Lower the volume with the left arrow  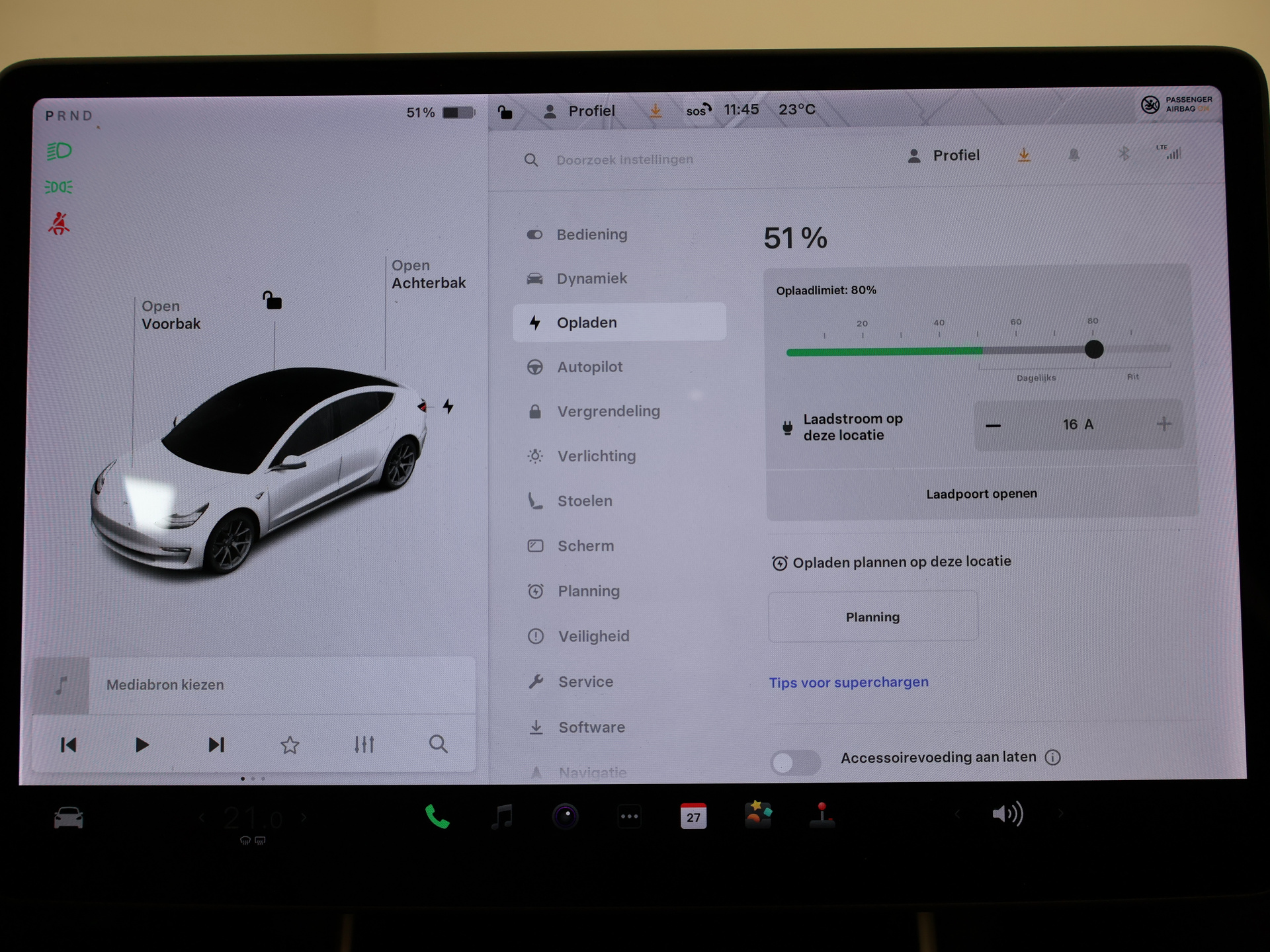click(957, 814)
